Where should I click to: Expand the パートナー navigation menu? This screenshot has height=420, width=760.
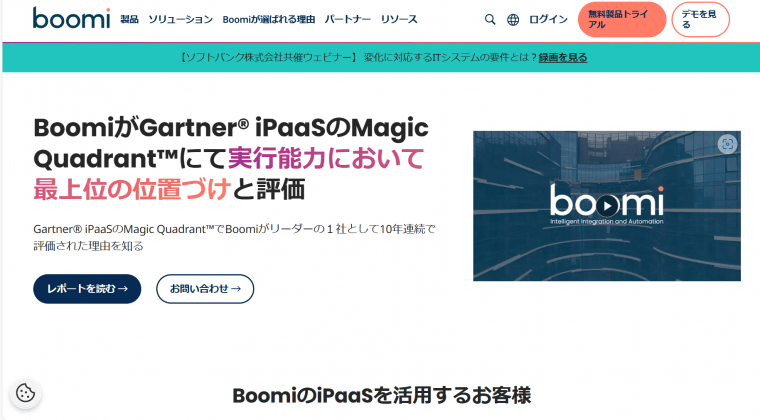click(x=348, y=19)
